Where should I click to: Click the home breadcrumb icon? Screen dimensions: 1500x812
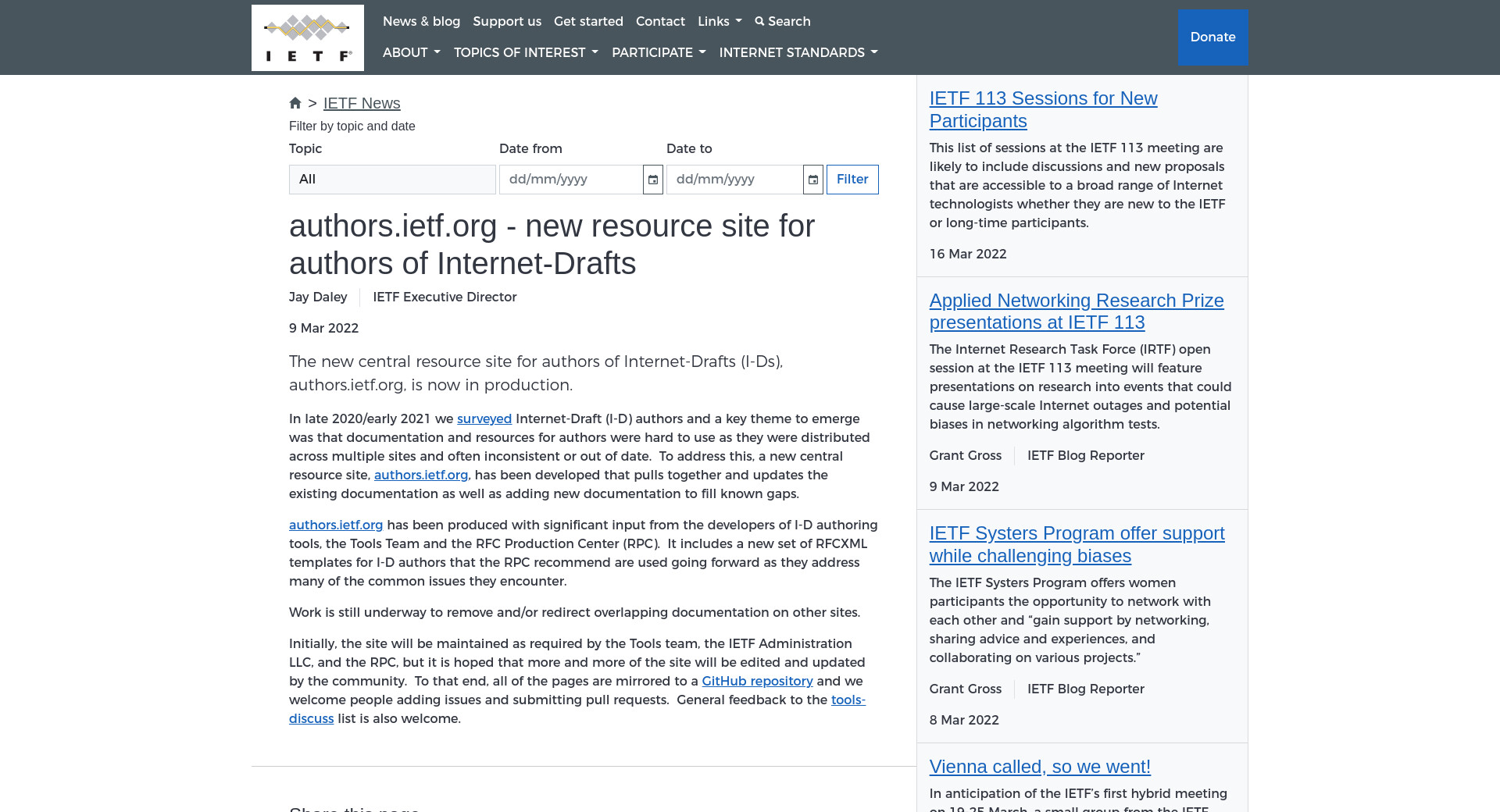point(295,103)
